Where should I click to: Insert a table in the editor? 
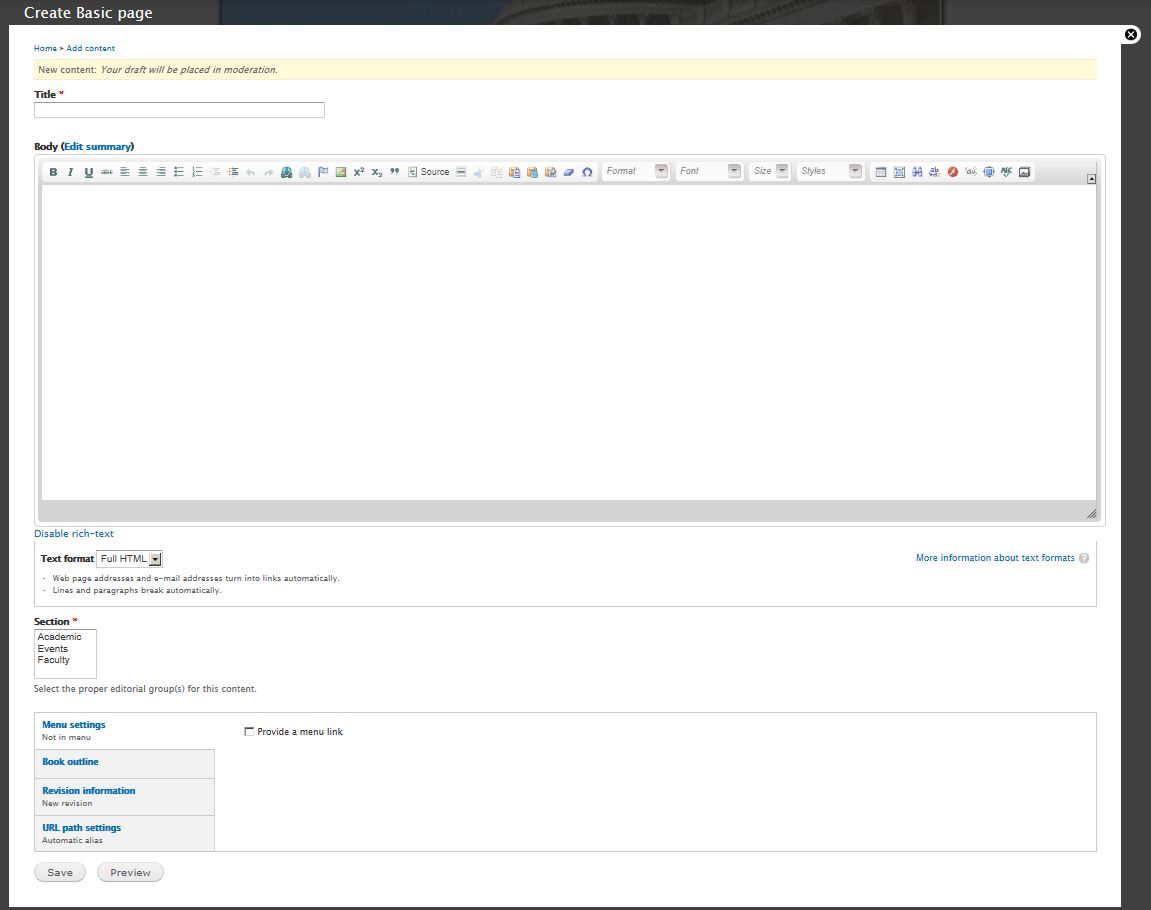point(881,172)
